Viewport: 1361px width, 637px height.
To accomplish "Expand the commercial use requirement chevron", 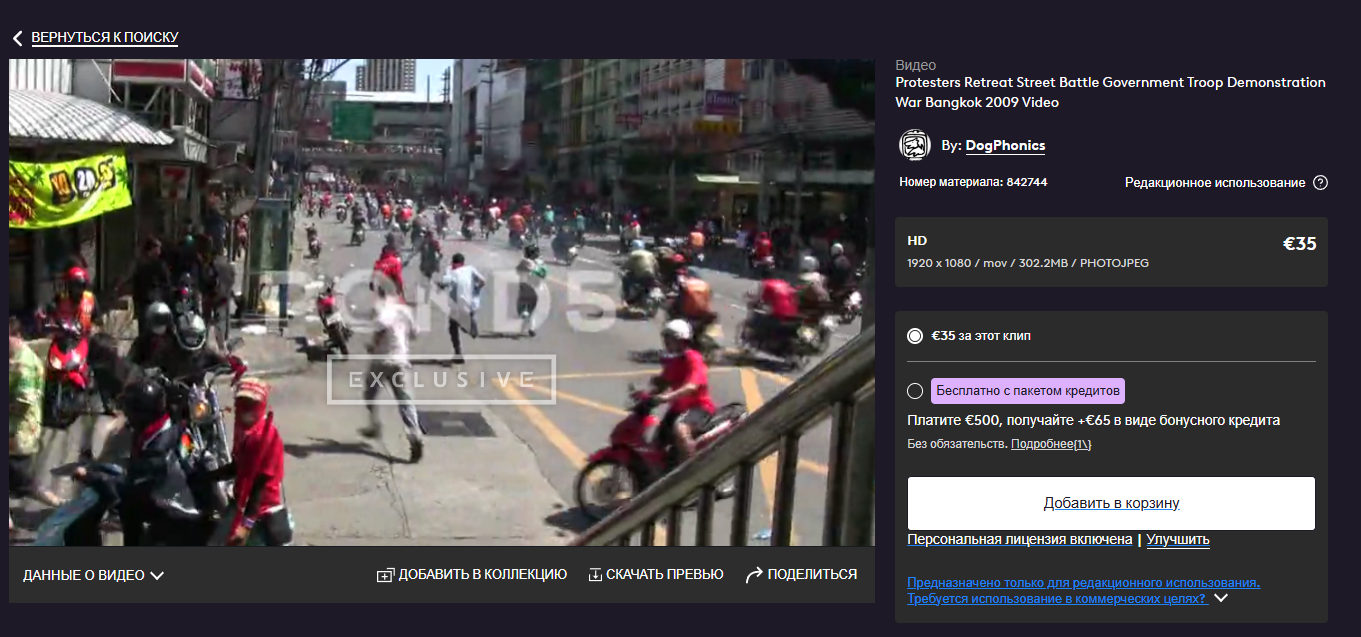I will click(x=1221, y=599).
